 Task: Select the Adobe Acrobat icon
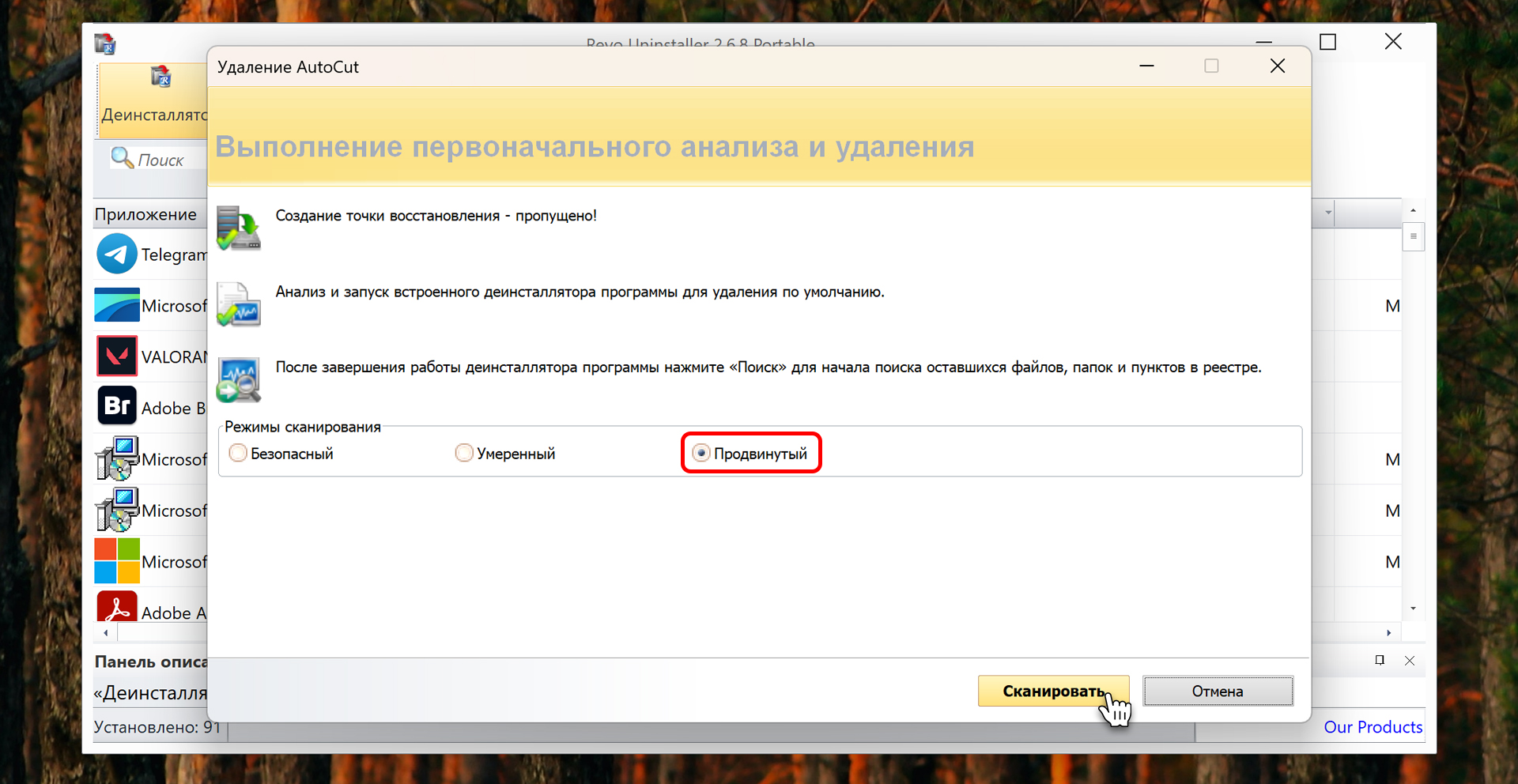(x=116, y=607)
